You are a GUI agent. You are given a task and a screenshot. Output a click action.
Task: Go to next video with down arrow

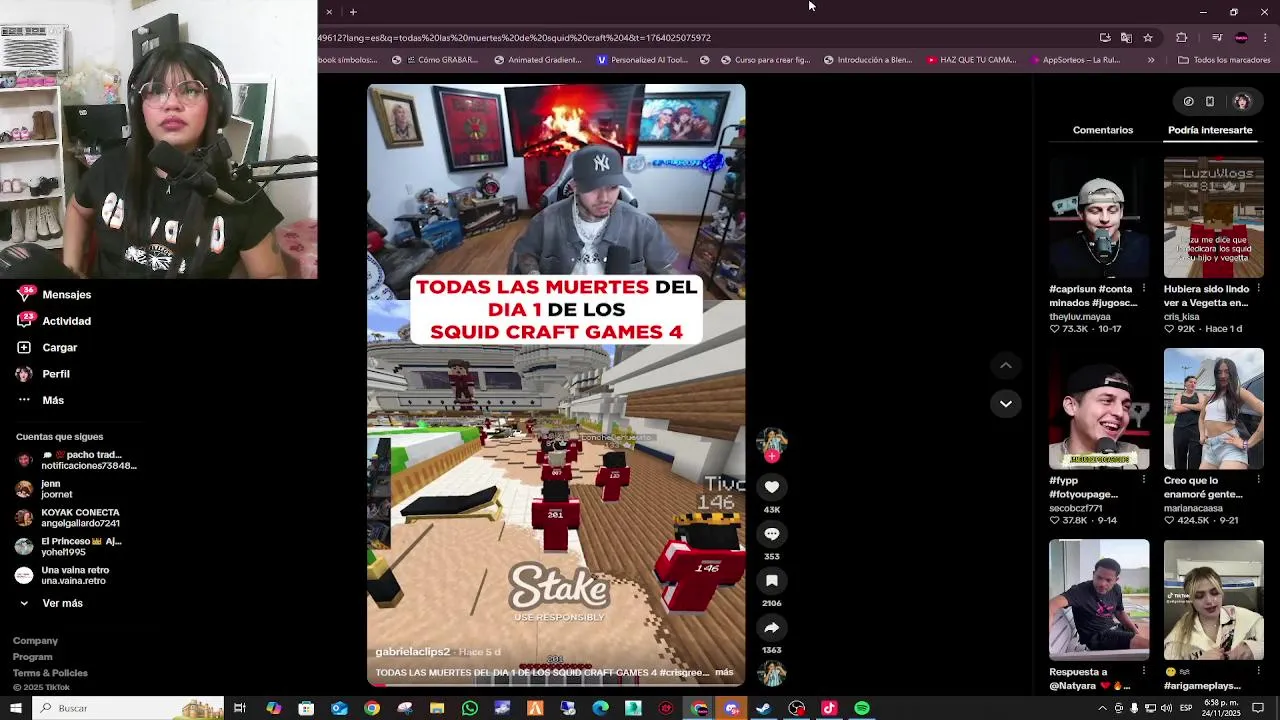point(1006,403)
